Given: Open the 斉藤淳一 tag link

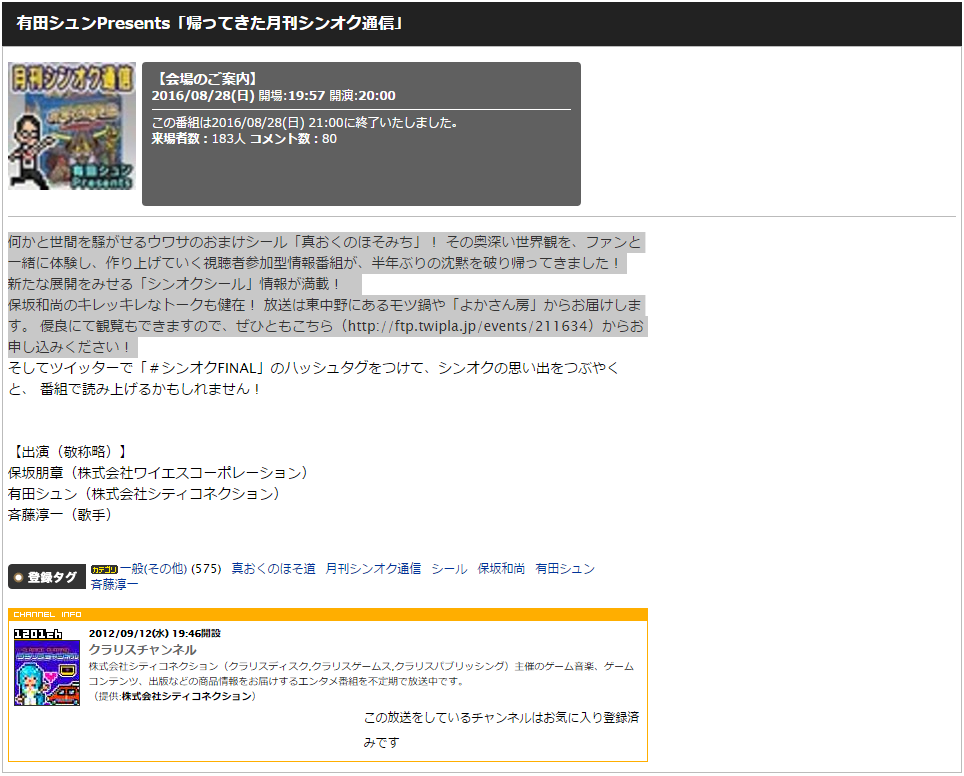Looking at the screenshot, I should (114, 584).
